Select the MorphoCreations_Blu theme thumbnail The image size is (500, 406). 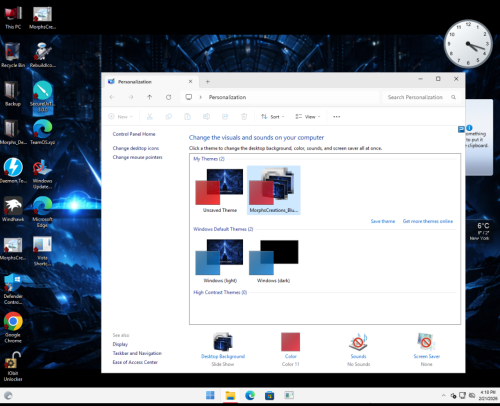pyautogui.click(x=274, y=190)
